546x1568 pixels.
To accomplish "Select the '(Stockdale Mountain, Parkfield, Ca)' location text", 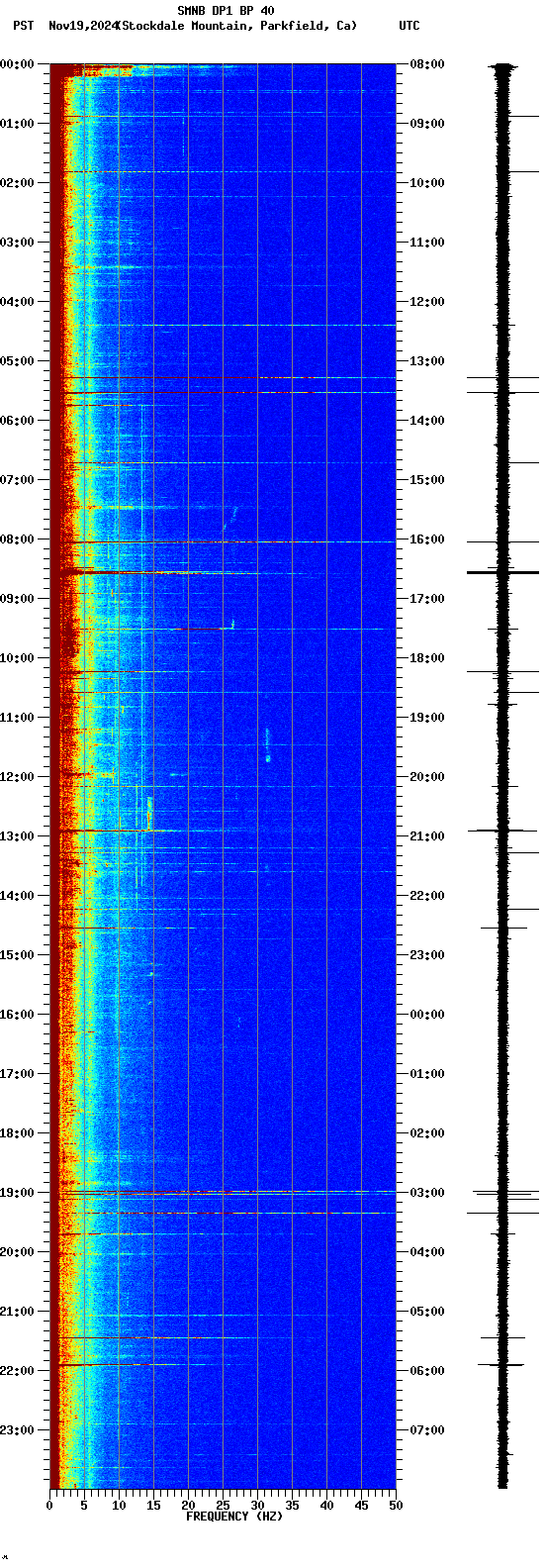I will [x=236, y=26].
